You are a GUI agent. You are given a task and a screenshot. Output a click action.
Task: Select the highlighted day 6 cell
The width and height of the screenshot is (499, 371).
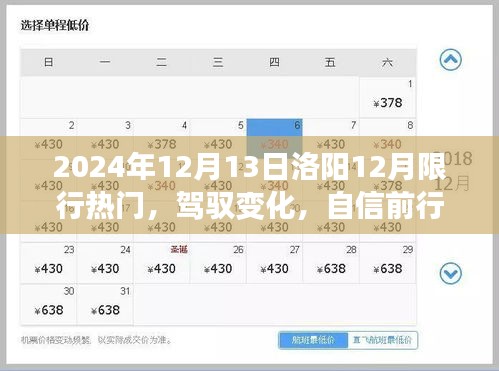click(x=275, y=138)
